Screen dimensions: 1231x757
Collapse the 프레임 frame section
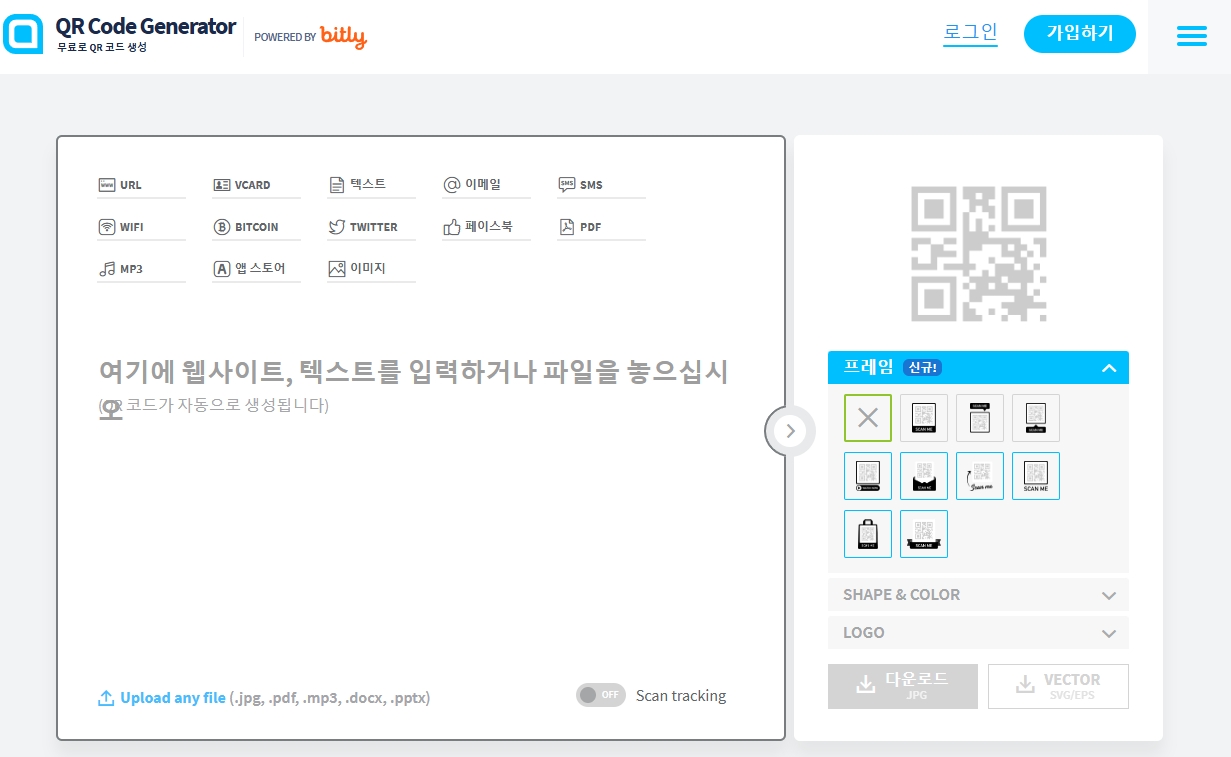pos(978,367)
